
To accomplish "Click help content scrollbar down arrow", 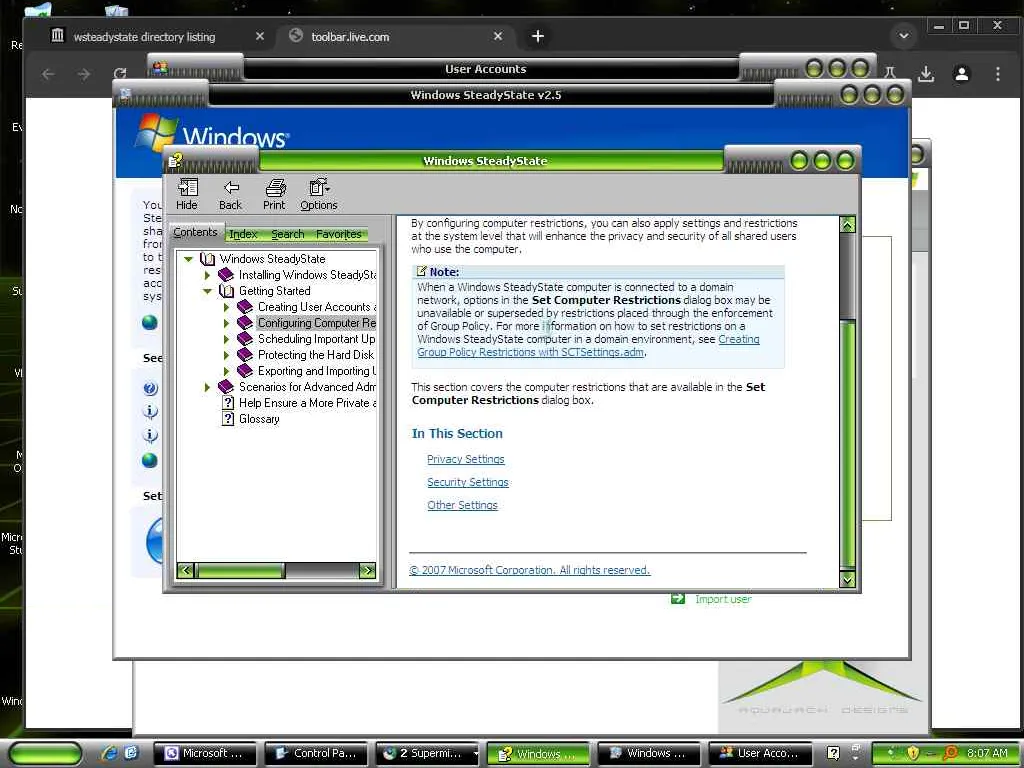I will pos(847,579).
